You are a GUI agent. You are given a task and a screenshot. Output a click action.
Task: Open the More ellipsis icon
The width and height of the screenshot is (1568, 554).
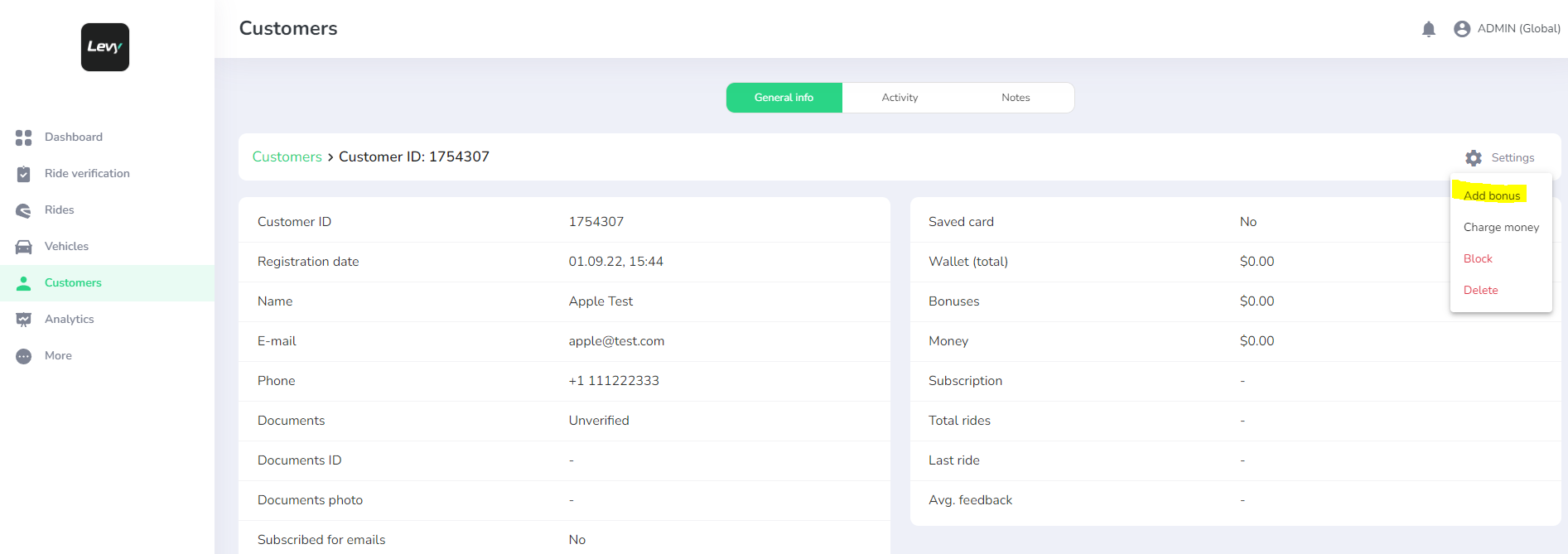coord(24,356)
